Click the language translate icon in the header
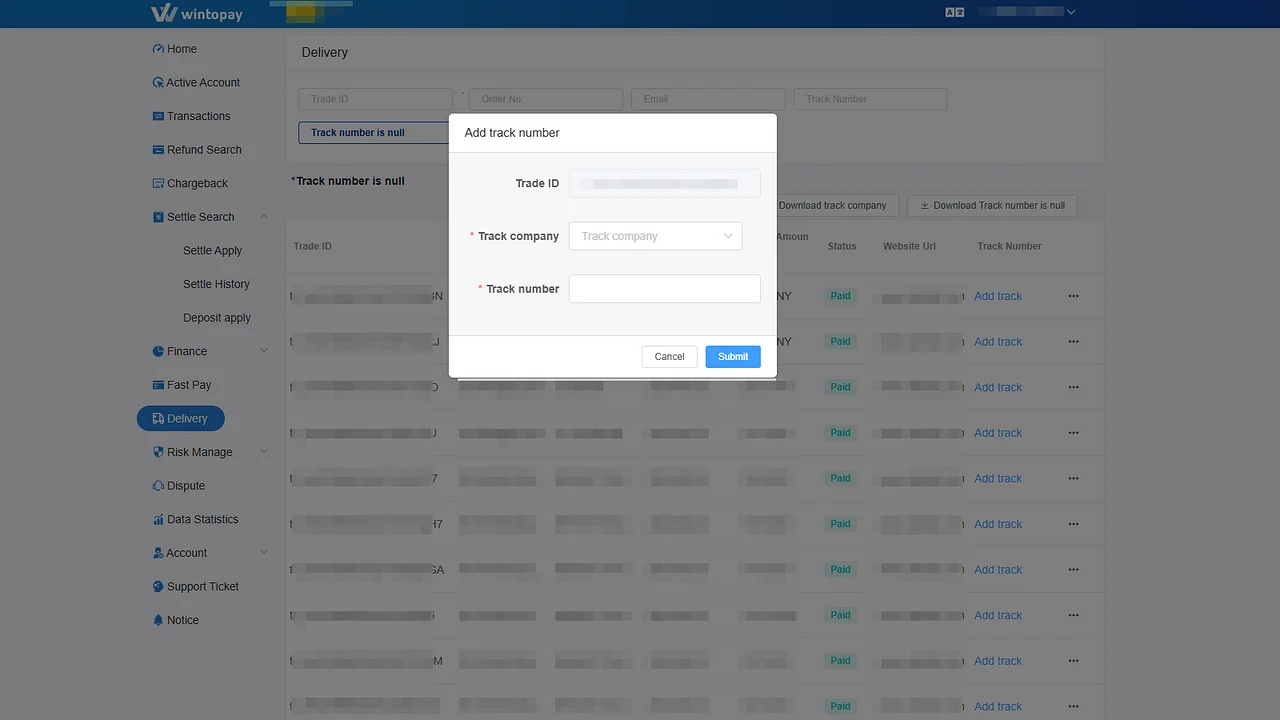The height and width of the screenshot is (720, 1280). 953,11
